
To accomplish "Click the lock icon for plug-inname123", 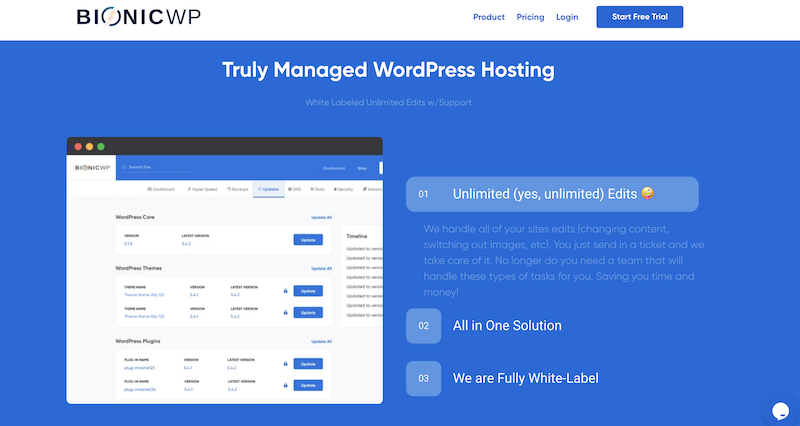I will (x=285, y=364).
